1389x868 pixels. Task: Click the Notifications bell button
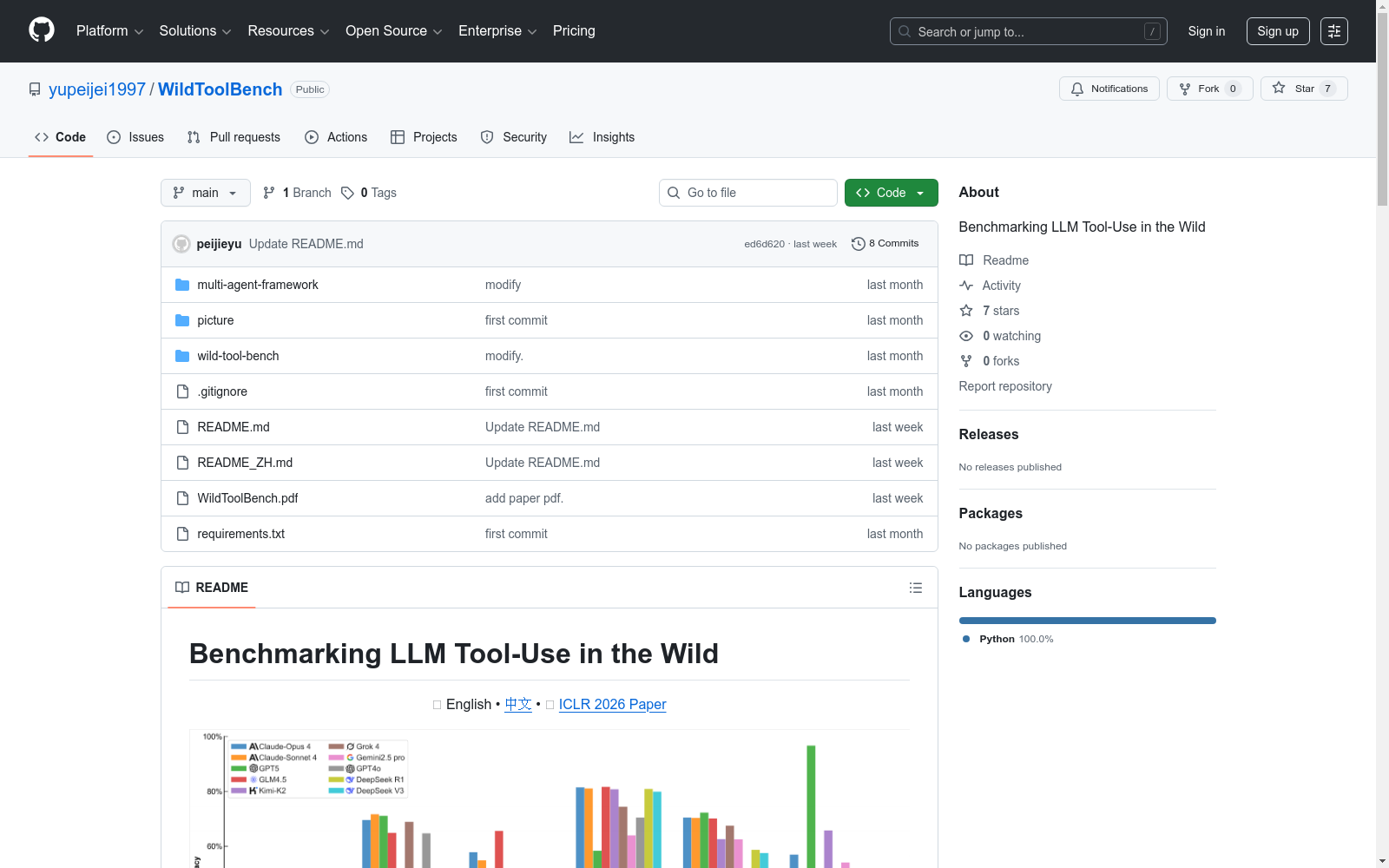1109,89
